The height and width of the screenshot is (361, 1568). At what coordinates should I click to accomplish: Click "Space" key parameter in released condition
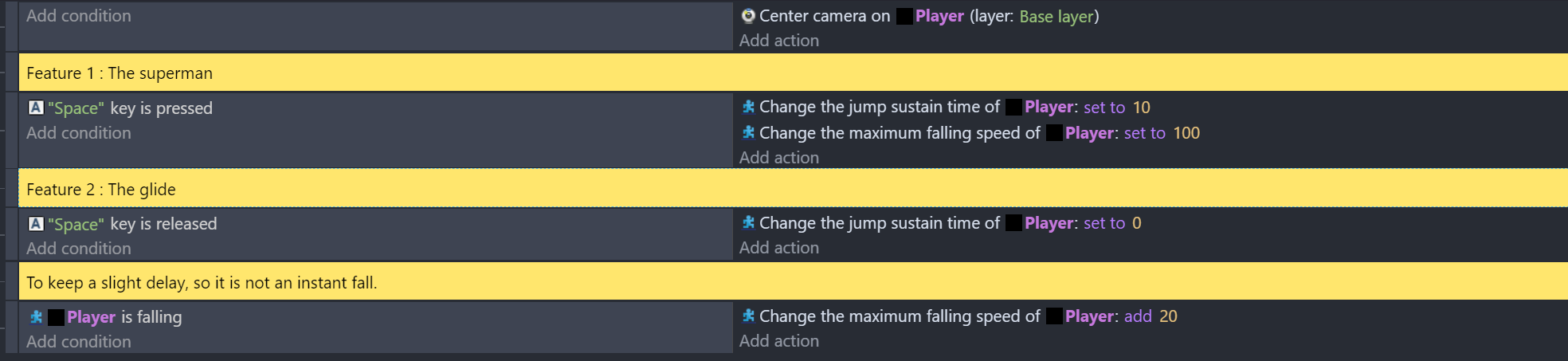click(x=76, y=224)
